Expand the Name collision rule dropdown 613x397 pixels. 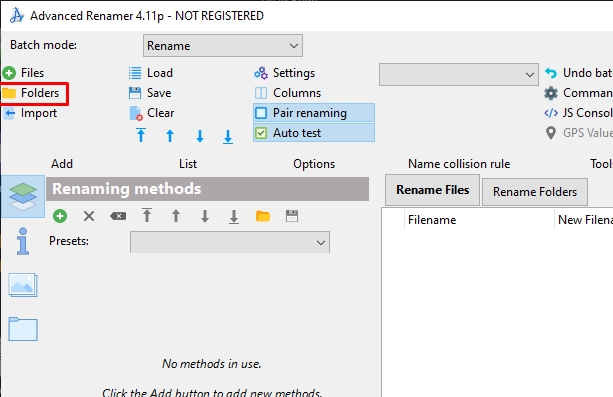coord(459,74)
